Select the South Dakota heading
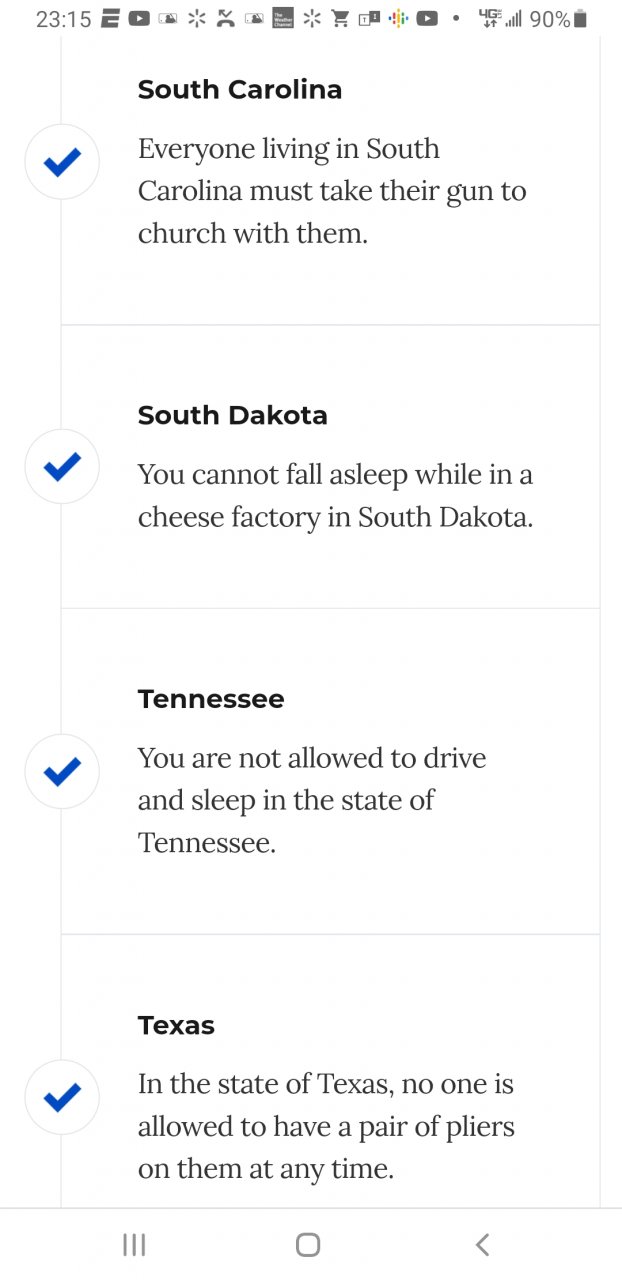The height and width of the screenshot is (1280, 622). [233, 415]
